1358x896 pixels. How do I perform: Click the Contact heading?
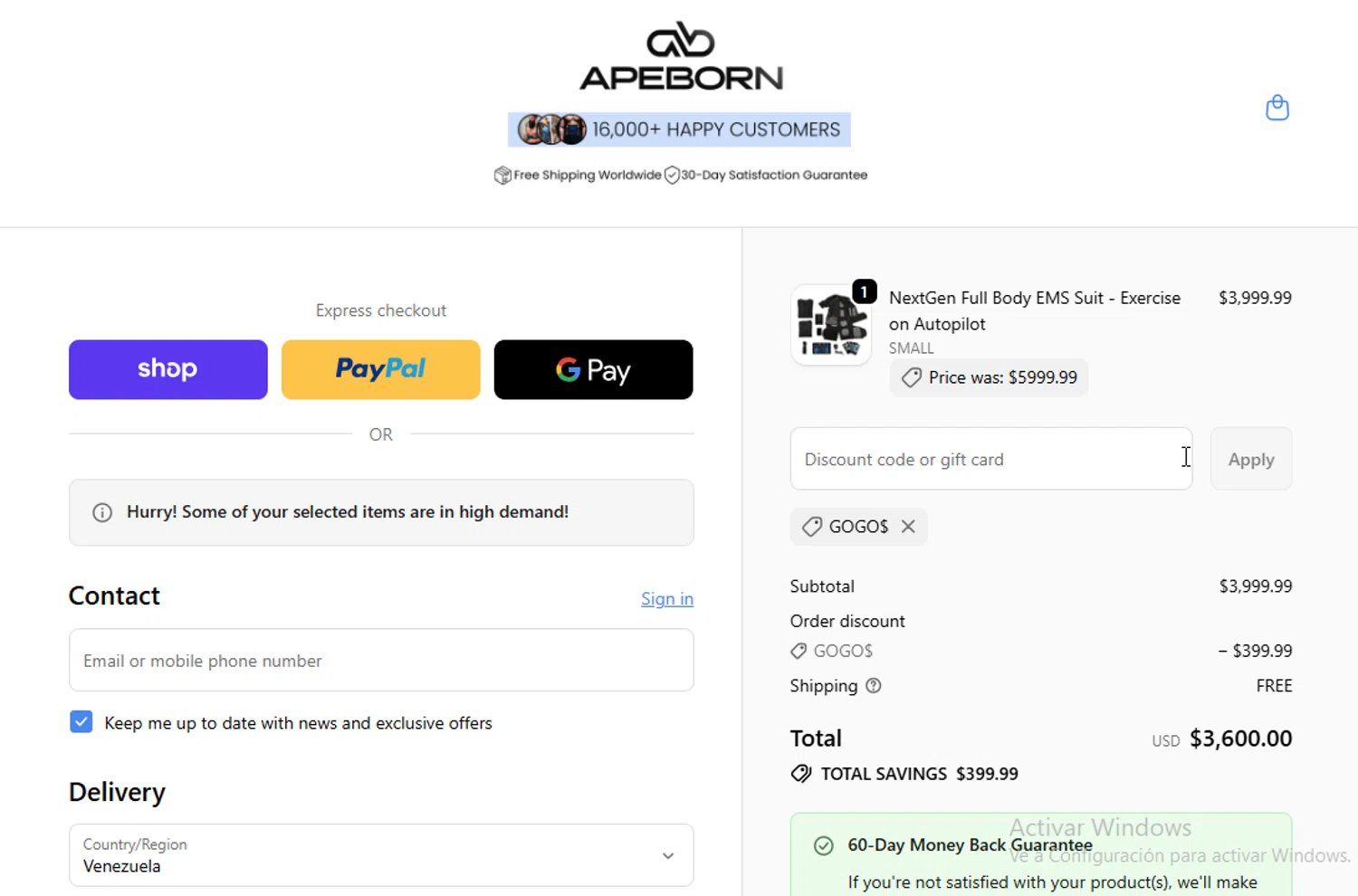tap(114, 596)
